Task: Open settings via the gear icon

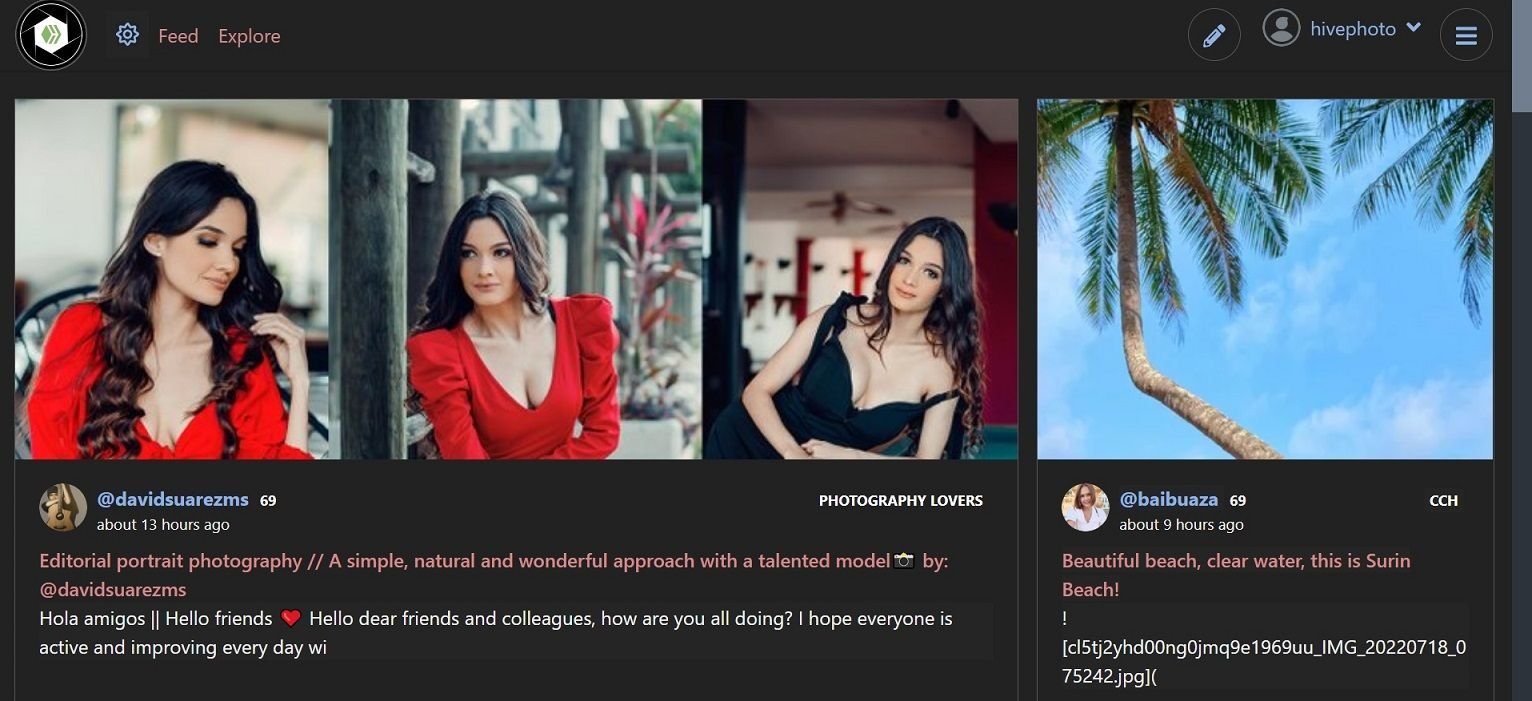Action: tap(127, 35)
